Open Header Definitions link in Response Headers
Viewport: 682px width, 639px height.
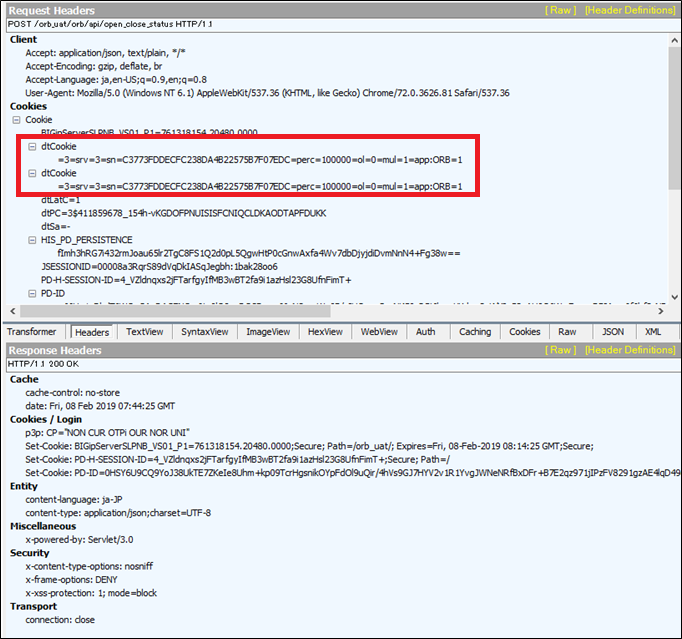click(x=630, y=350)
